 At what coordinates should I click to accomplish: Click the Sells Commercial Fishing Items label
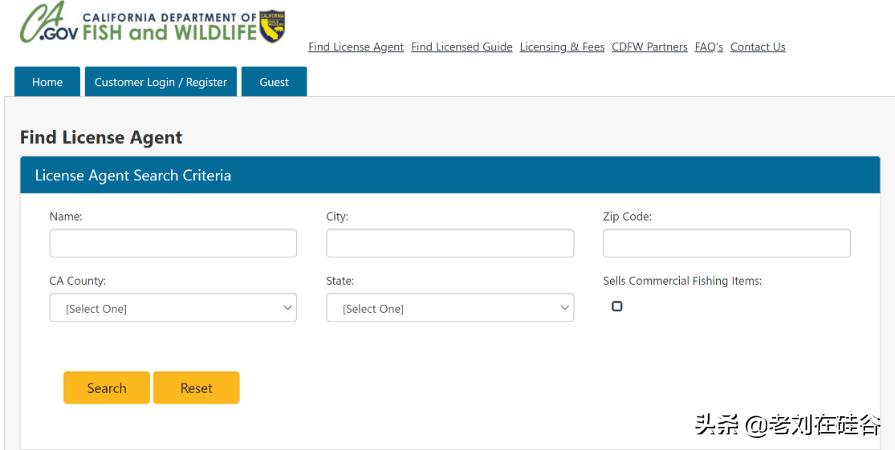[682, 281]
